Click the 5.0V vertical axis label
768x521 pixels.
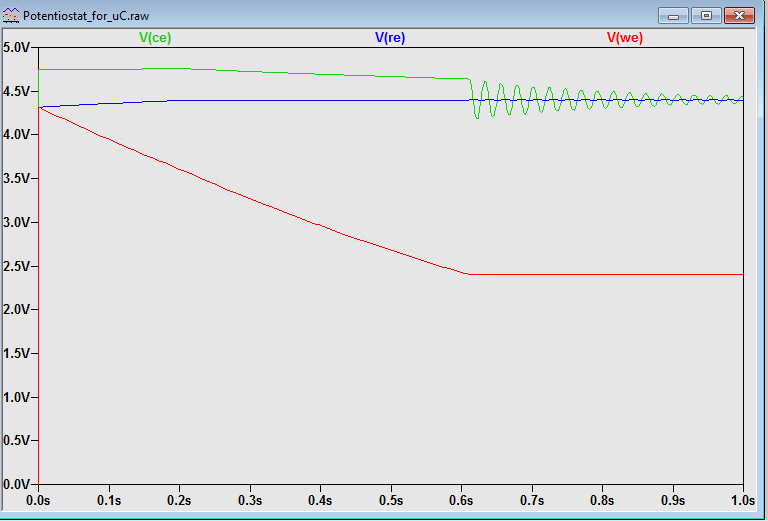tap(16, 47)
